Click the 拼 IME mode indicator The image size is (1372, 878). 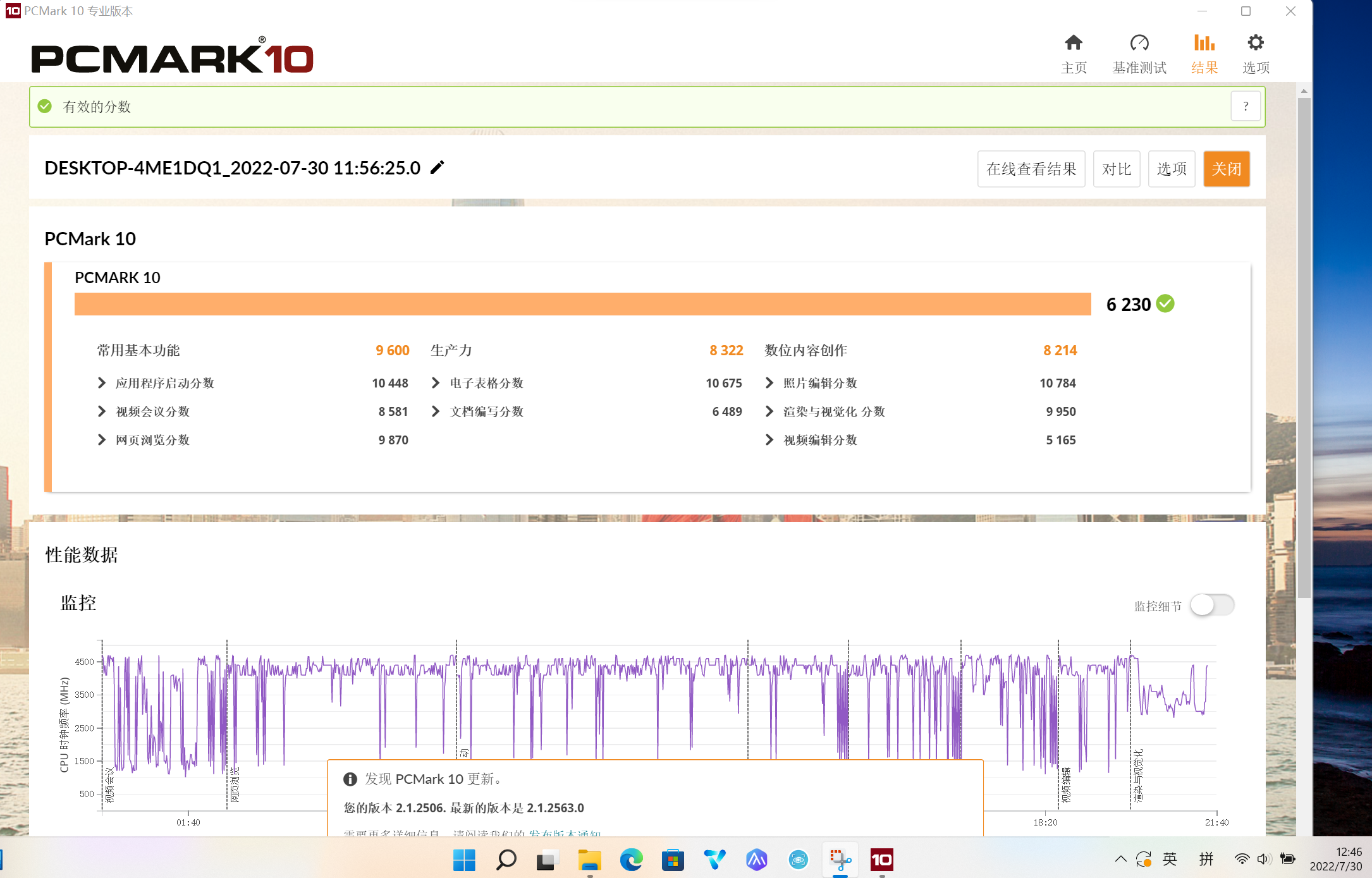point(1206,858)
